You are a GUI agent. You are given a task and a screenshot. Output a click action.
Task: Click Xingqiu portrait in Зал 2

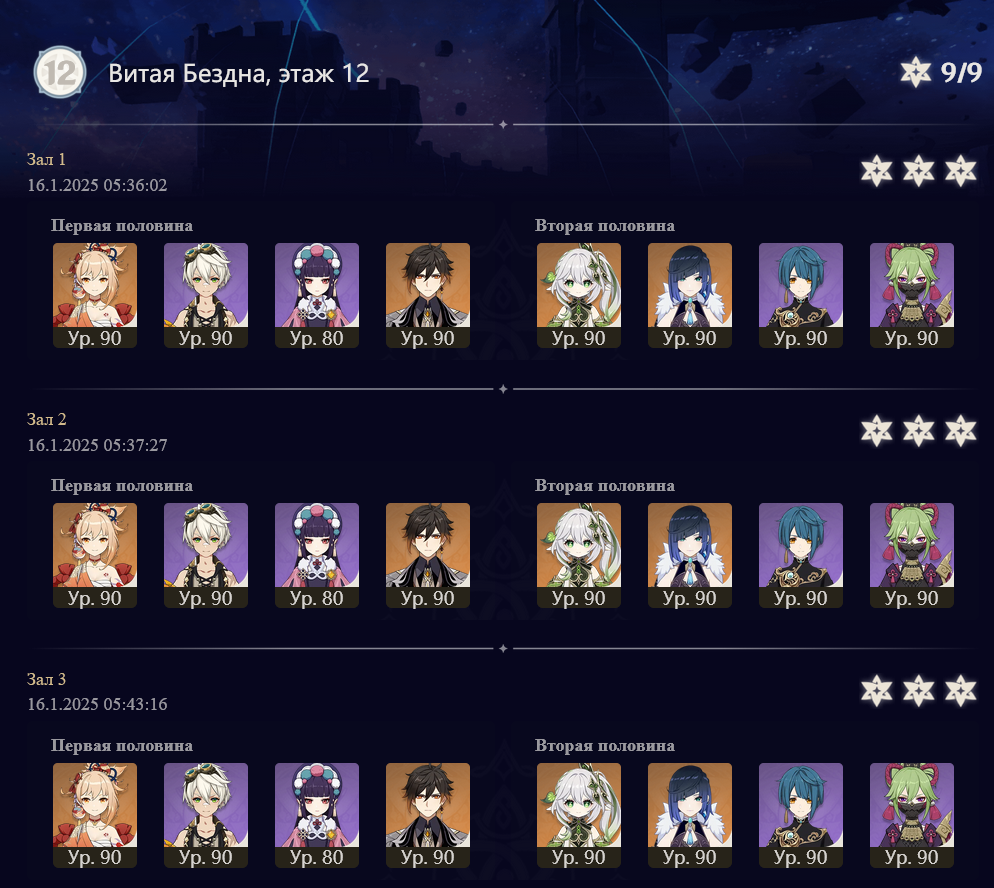pos(801,555)
